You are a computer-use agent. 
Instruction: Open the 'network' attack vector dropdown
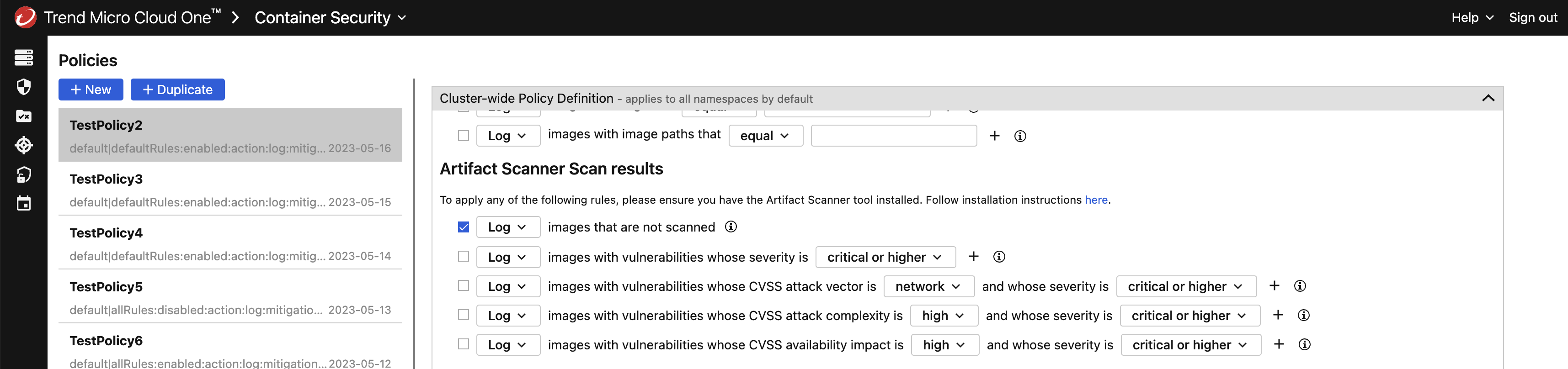pyautogui.click(x=928, y=286)
